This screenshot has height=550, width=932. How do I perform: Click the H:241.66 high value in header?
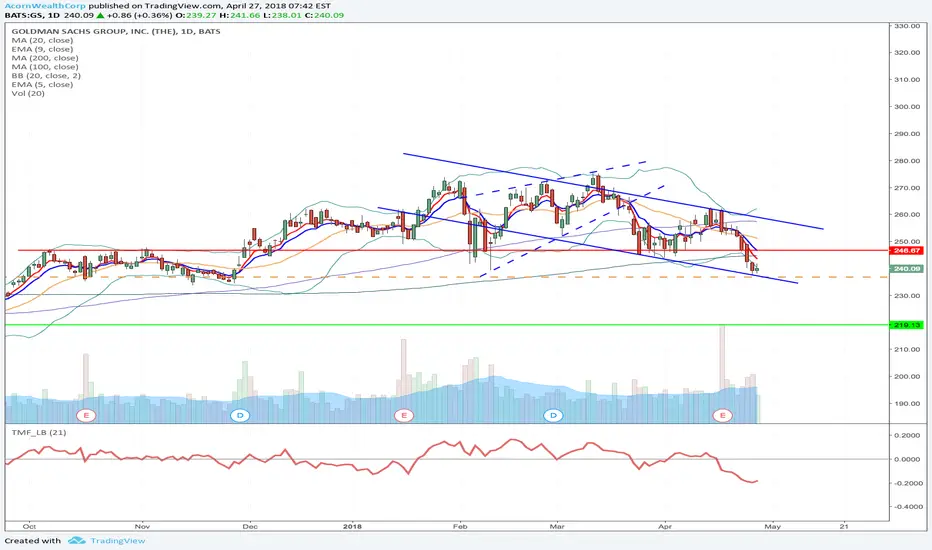(241, 15)
